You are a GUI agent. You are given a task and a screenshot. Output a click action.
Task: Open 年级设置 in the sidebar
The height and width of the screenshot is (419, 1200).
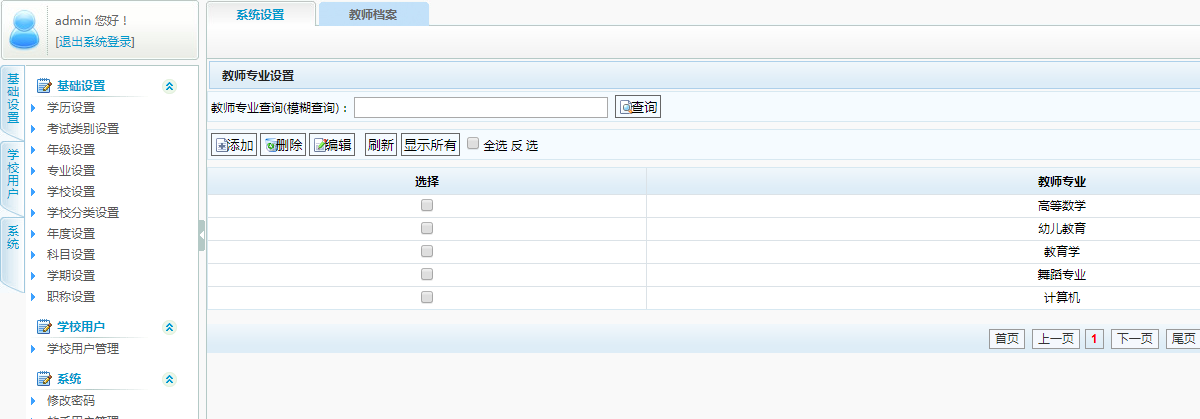(x=71, y=150)
